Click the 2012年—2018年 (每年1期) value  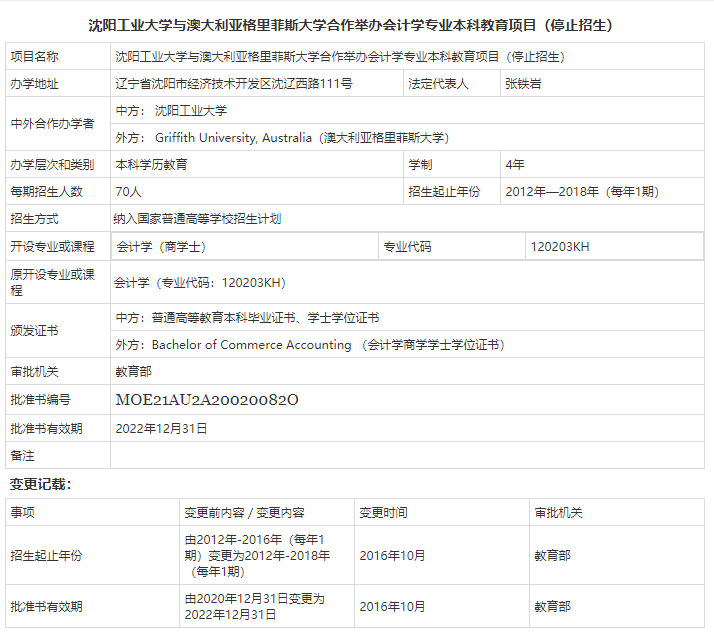tap(582, 191)
